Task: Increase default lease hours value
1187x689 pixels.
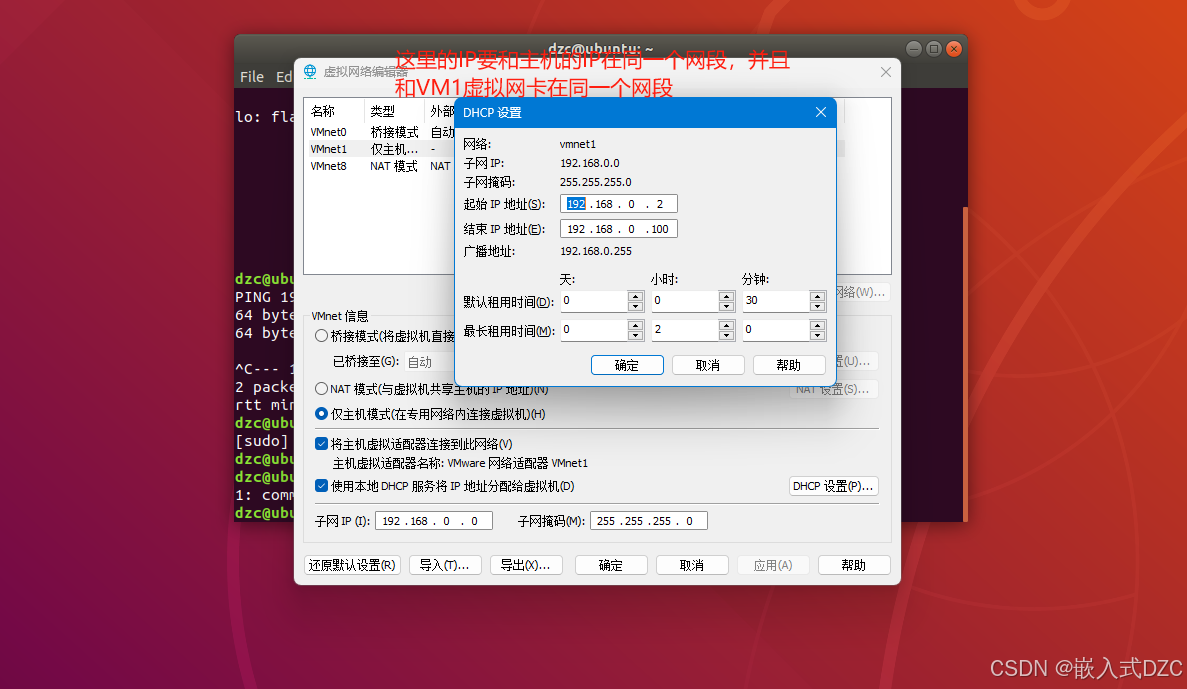Action: click(727, 296)
